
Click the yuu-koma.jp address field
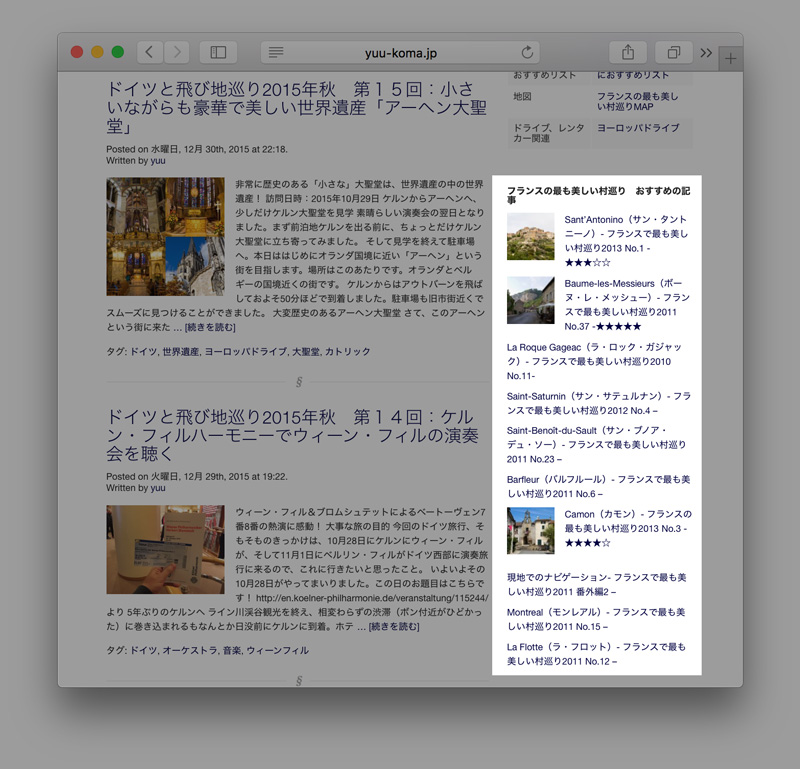(x=400, y=52)
